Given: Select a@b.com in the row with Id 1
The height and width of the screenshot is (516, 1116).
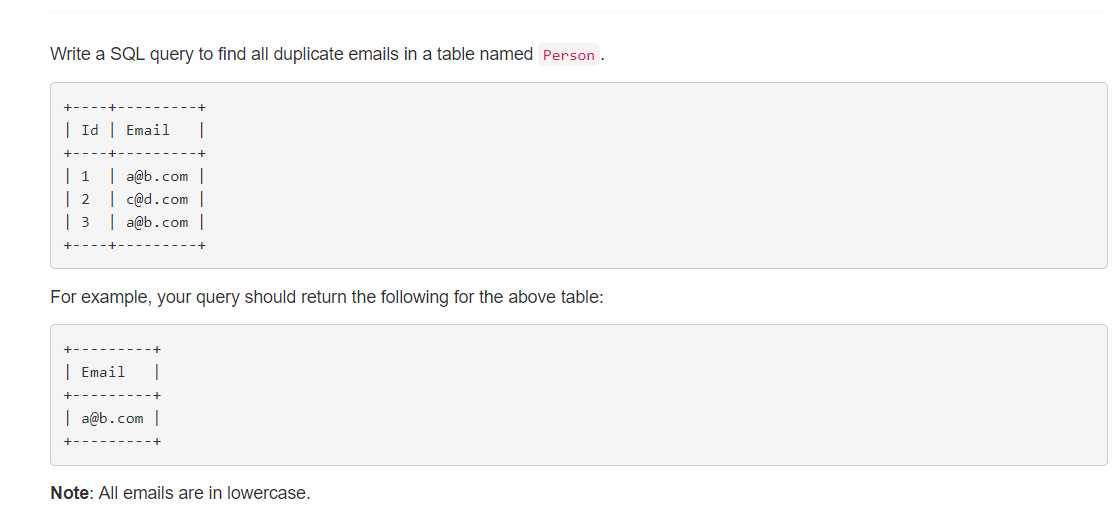Looking at the screenshot, I should [x=157, y=177].
